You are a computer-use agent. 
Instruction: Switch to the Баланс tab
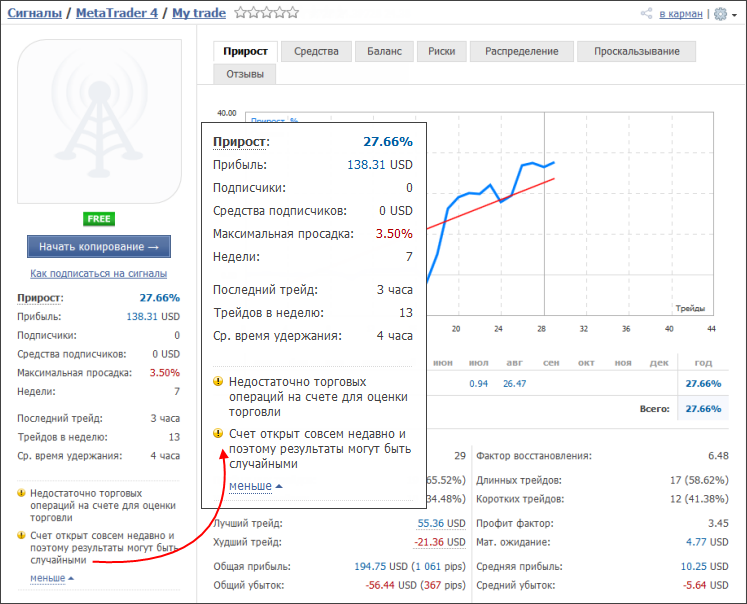click(x=384, y=51)
